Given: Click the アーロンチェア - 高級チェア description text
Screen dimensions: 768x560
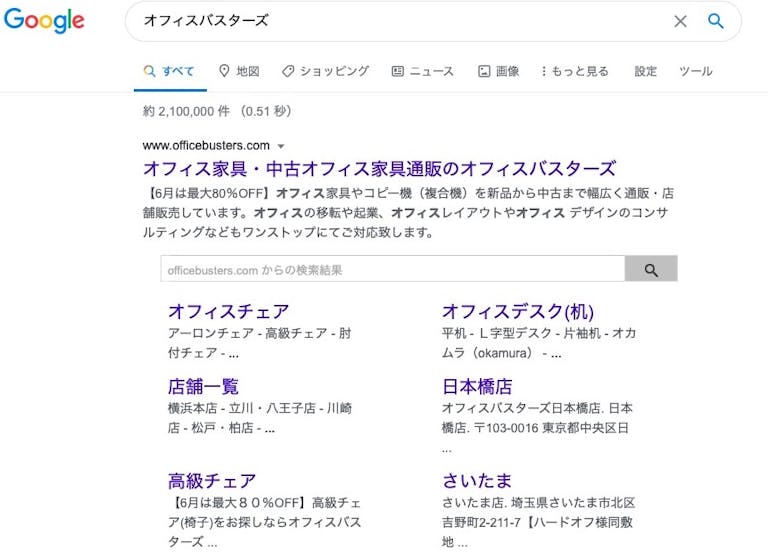Looking at the screenshot, I should 260,343.
